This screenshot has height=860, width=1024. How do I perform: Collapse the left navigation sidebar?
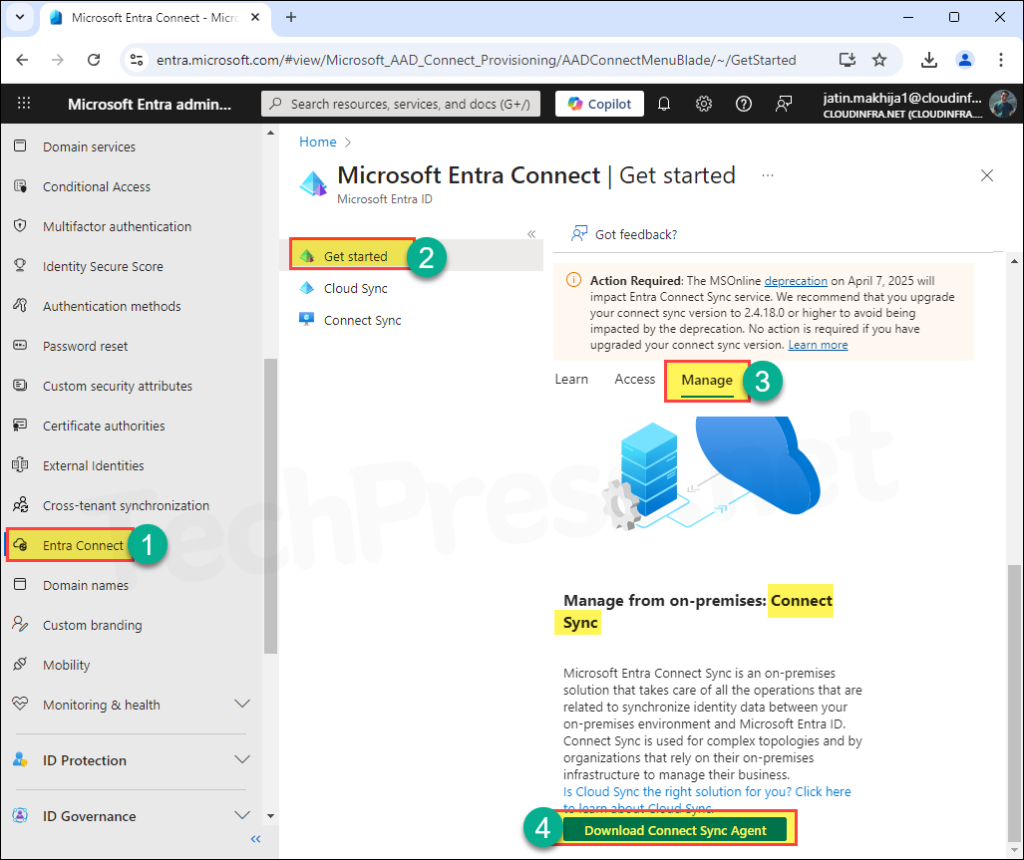pyautogui.click(x=255, y=839)
